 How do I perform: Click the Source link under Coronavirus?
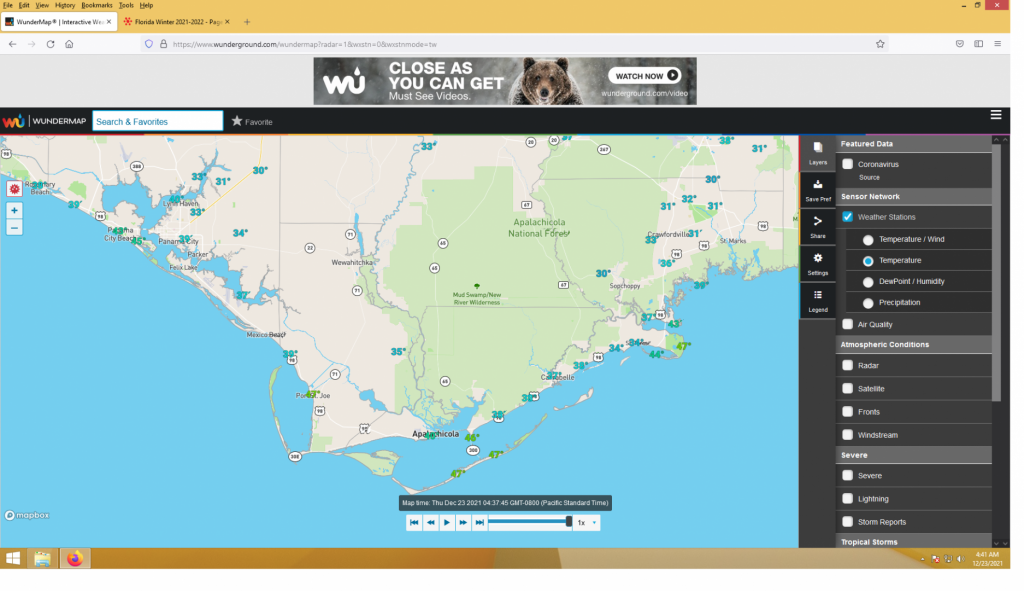[x=869, y=177]
